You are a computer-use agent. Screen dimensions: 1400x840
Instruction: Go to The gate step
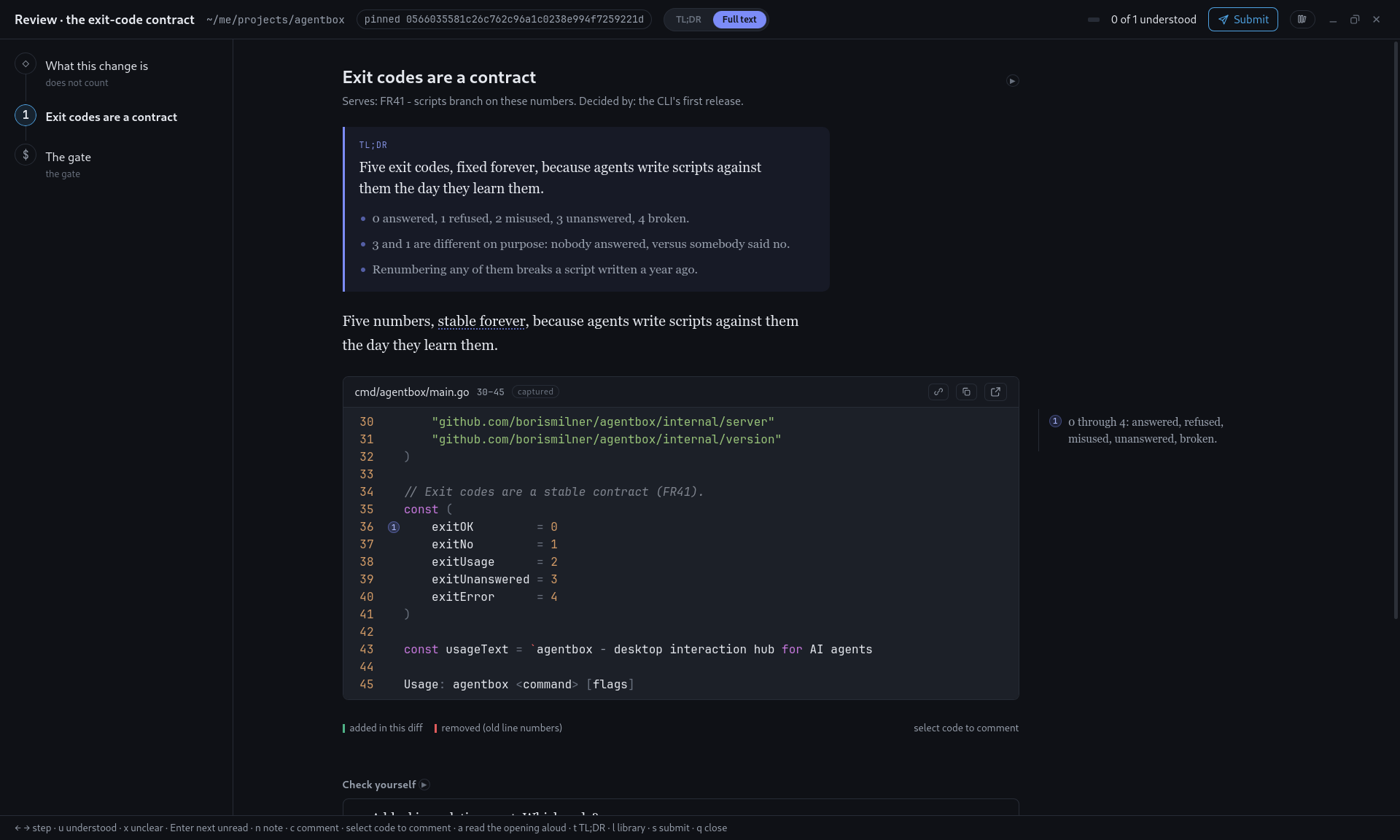[68, 157]
